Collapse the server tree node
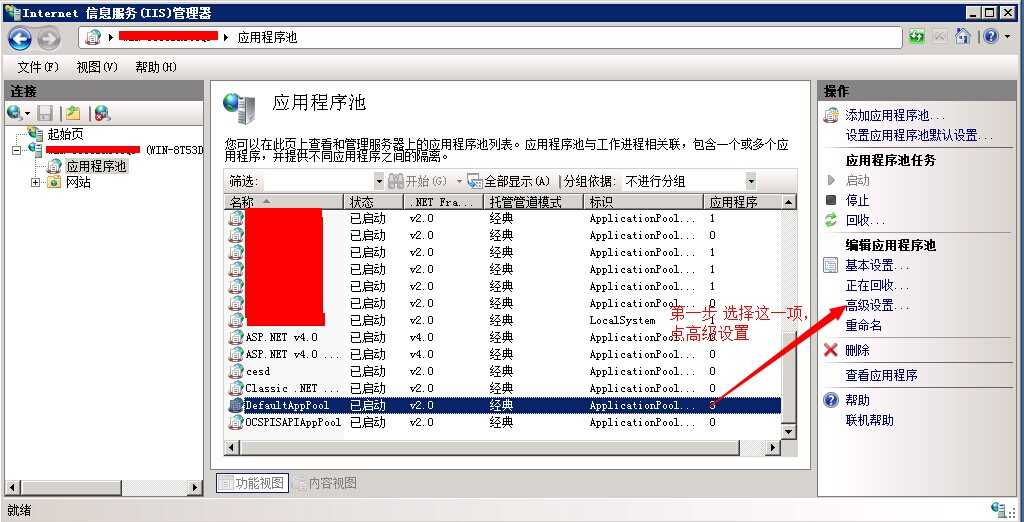 (x=16, y=150)
